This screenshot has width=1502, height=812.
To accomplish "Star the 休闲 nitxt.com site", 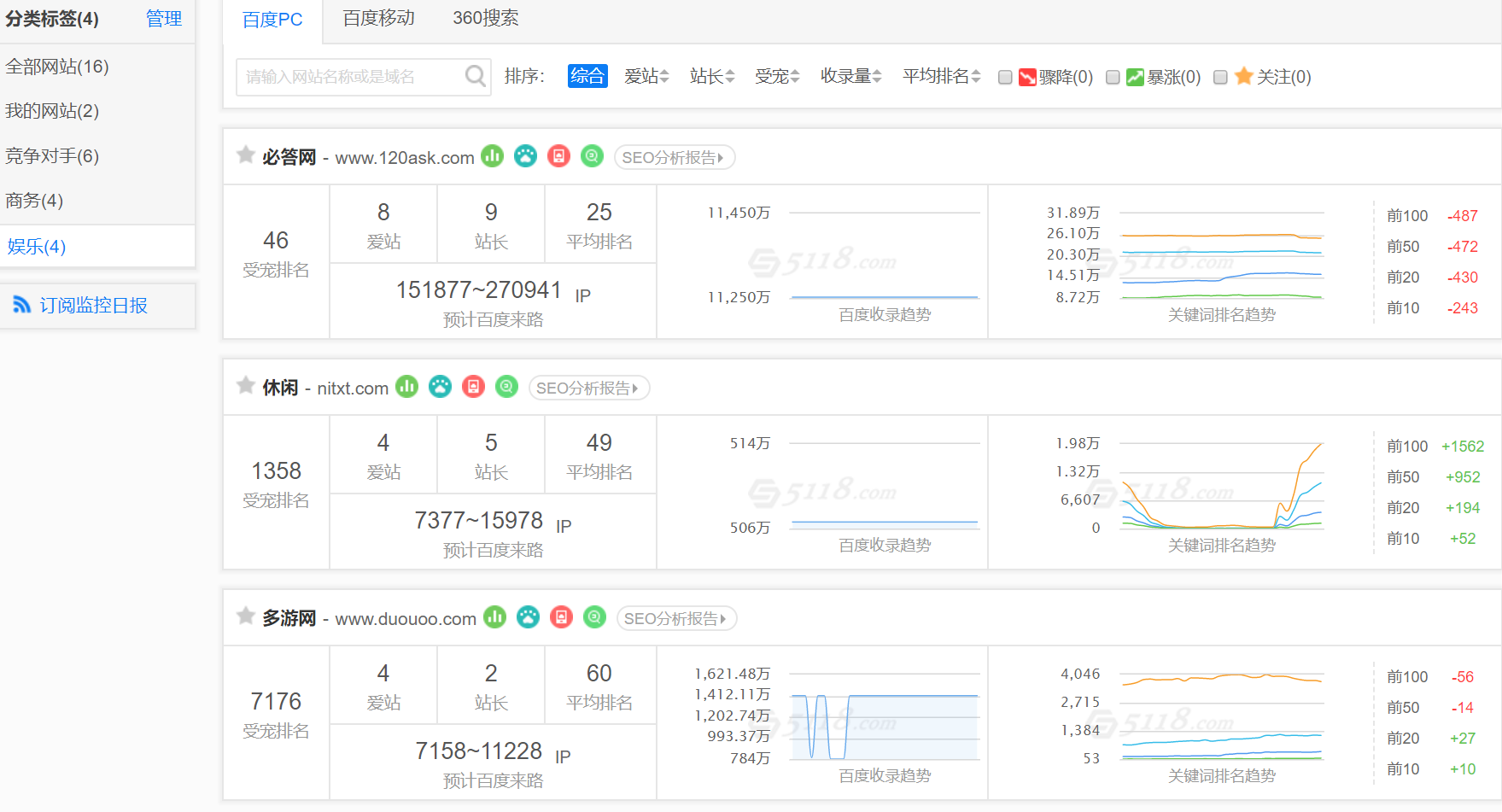I will click(x=246, y=386).
